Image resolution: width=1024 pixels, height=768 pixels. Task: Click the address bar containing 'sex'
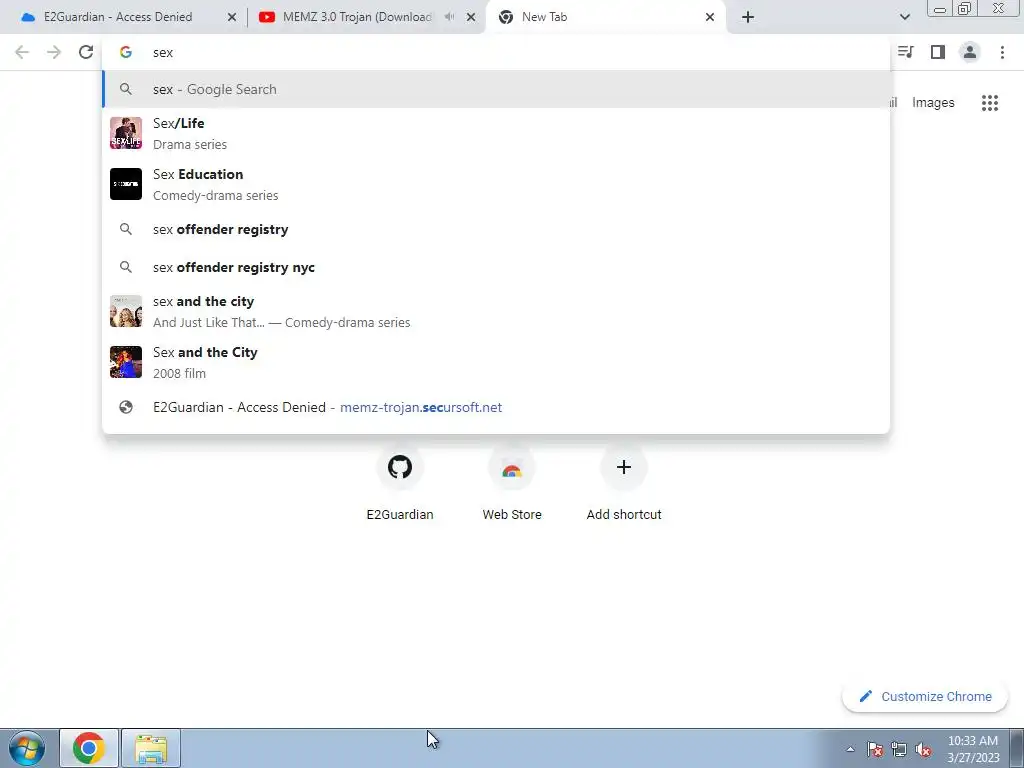click(496, 52)
